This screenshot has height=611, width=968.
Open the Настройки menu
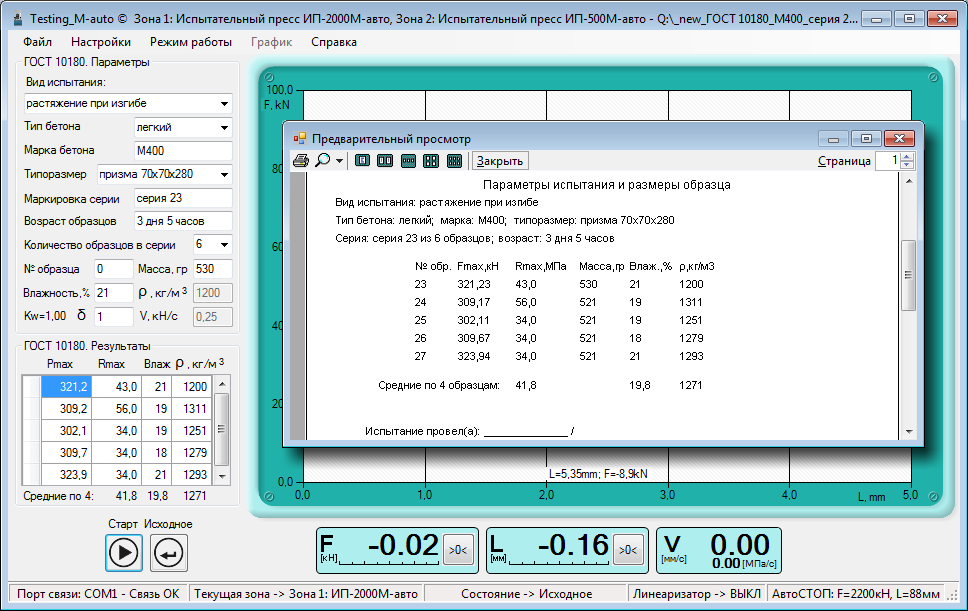pyautogui.click(x=100, y=42)
